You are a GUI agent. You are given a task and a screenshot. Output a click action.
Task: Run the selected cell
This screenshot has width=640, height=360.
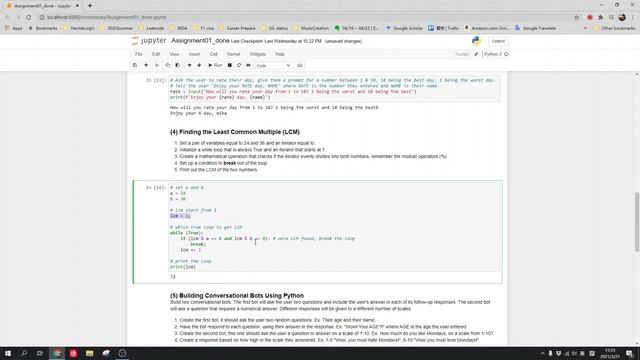point(215,65)
